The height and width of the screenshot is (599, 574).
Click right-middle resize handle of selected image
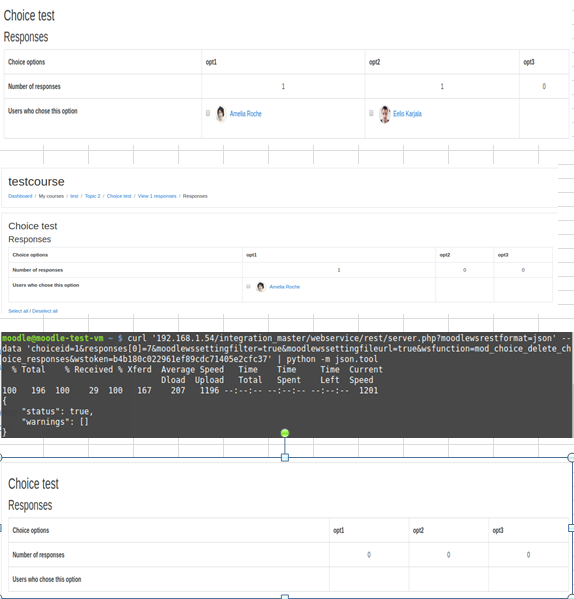click(x=571, y=528)
